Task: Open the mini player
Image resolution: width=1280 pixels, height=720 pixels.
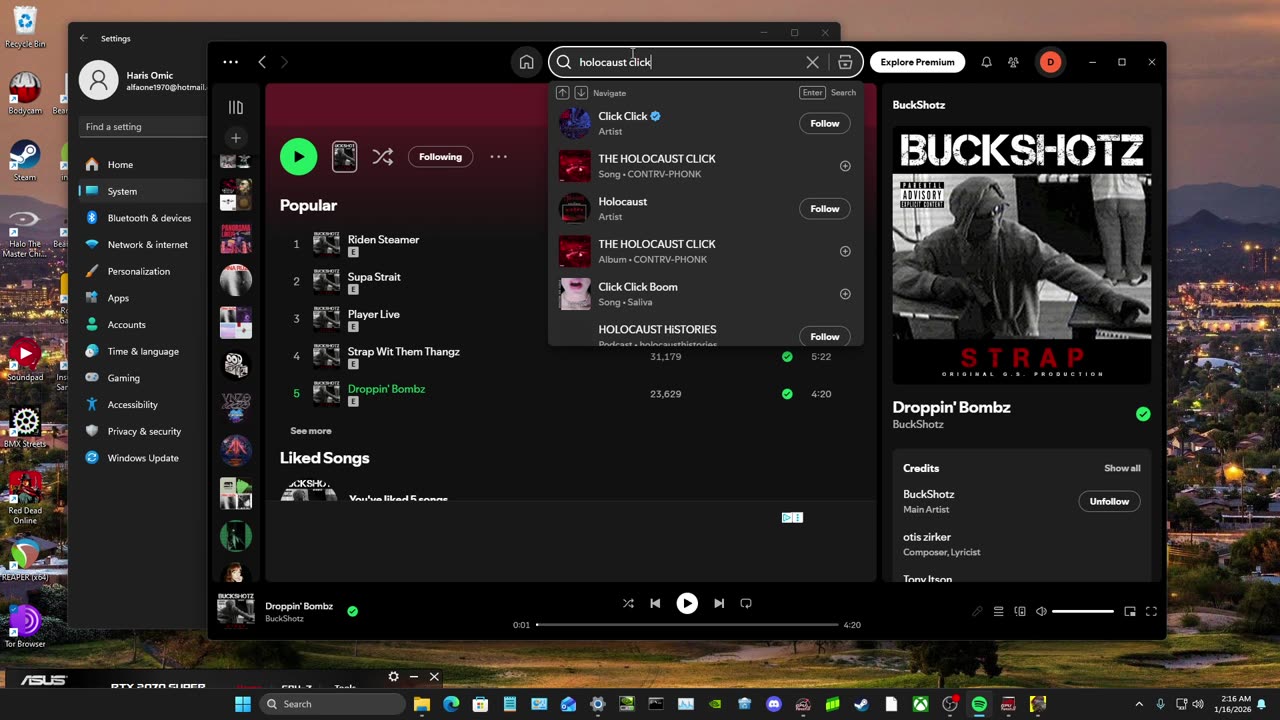Action: 1130,611
